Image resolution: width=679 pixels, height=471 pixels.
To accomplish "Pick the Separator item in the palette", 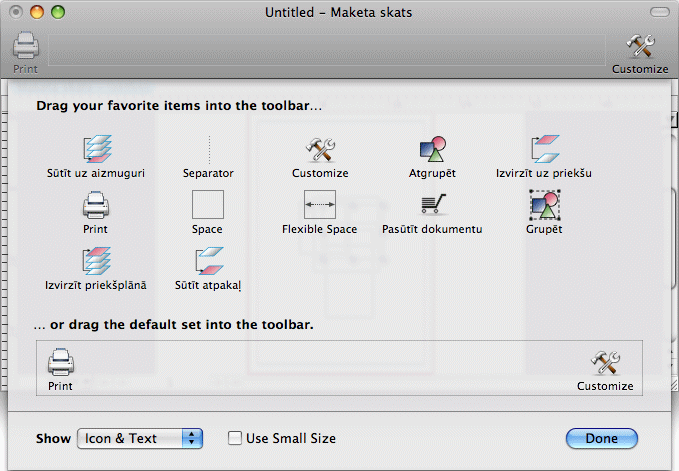I will tap(209, 149).
